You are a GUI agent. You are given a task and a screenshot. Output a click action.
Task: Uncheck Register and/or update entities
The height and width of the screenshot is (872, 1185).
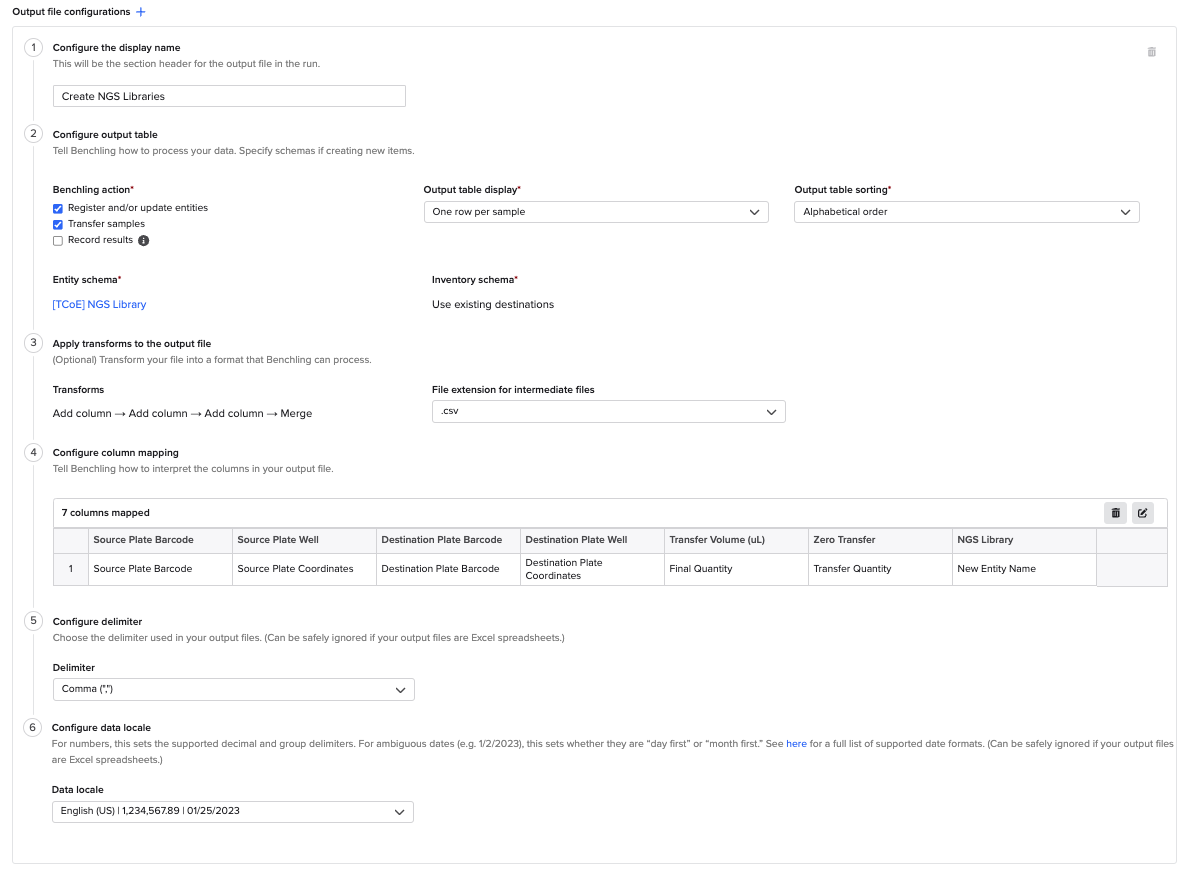tap(57, 209)
